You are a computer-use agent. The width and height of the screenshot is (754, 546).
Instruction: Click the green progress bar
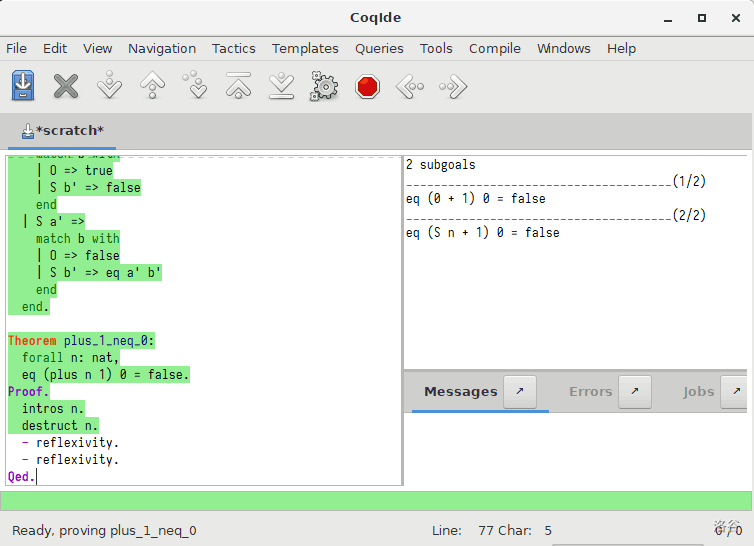click(377, 500)
